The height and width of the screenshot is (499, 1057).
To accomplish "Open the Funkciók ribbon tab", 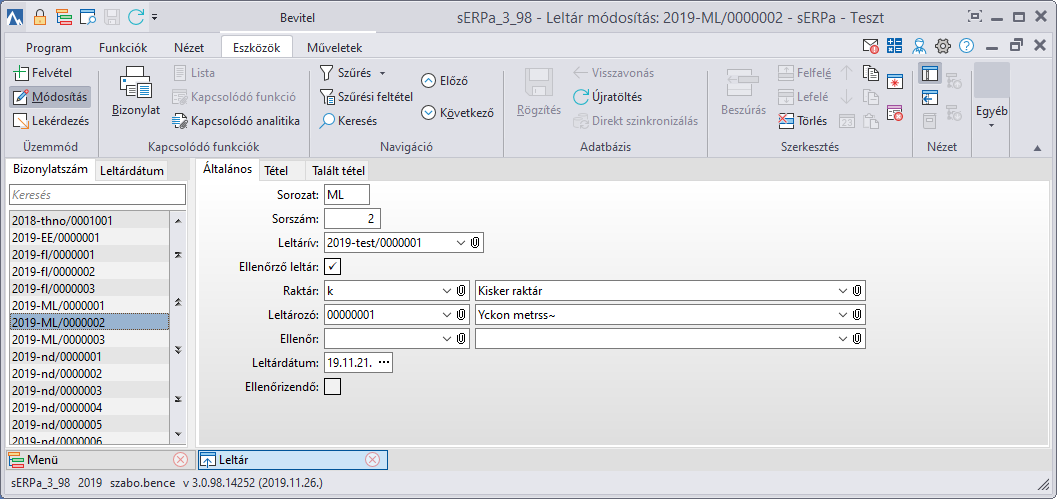I will tap(123, 48).
